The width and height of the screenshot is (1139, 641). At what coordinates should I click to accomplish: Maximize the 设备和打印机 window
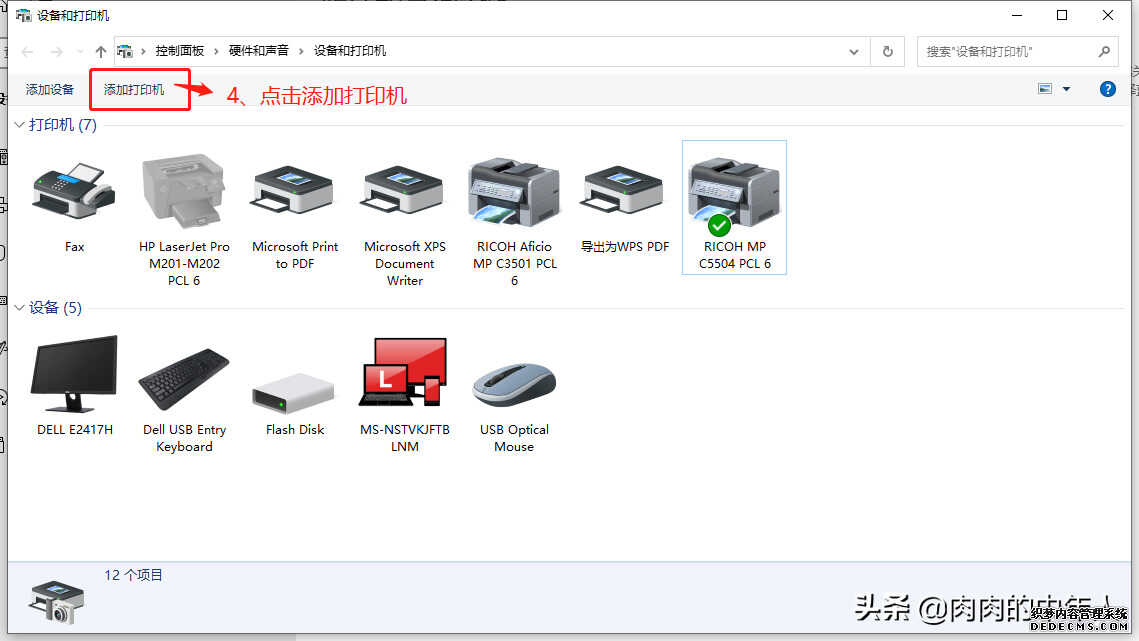pos(1062,15)
